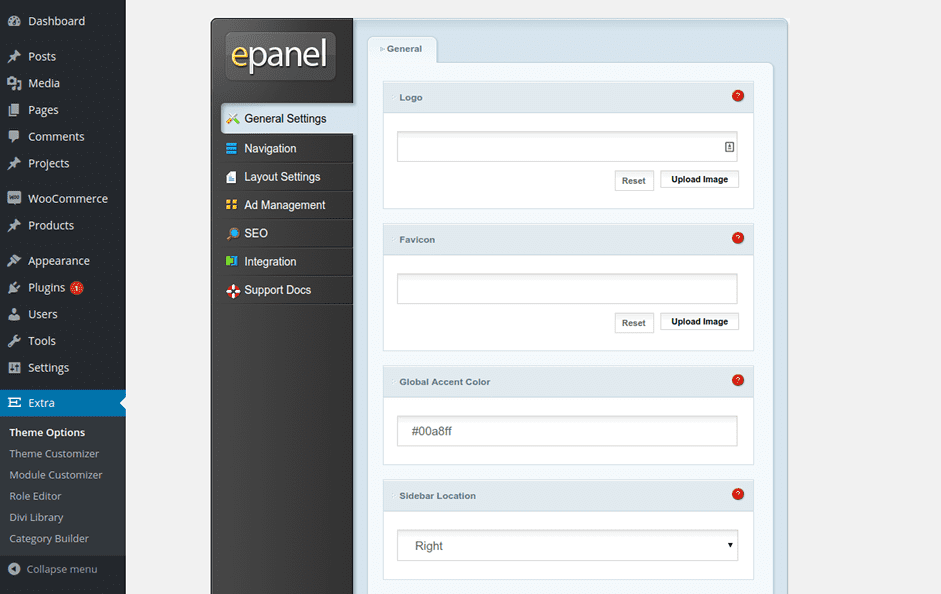This screenshot has width=941, height=594.
Task: Click inside the Favicon URL field
Action: (x=567, y=288)
